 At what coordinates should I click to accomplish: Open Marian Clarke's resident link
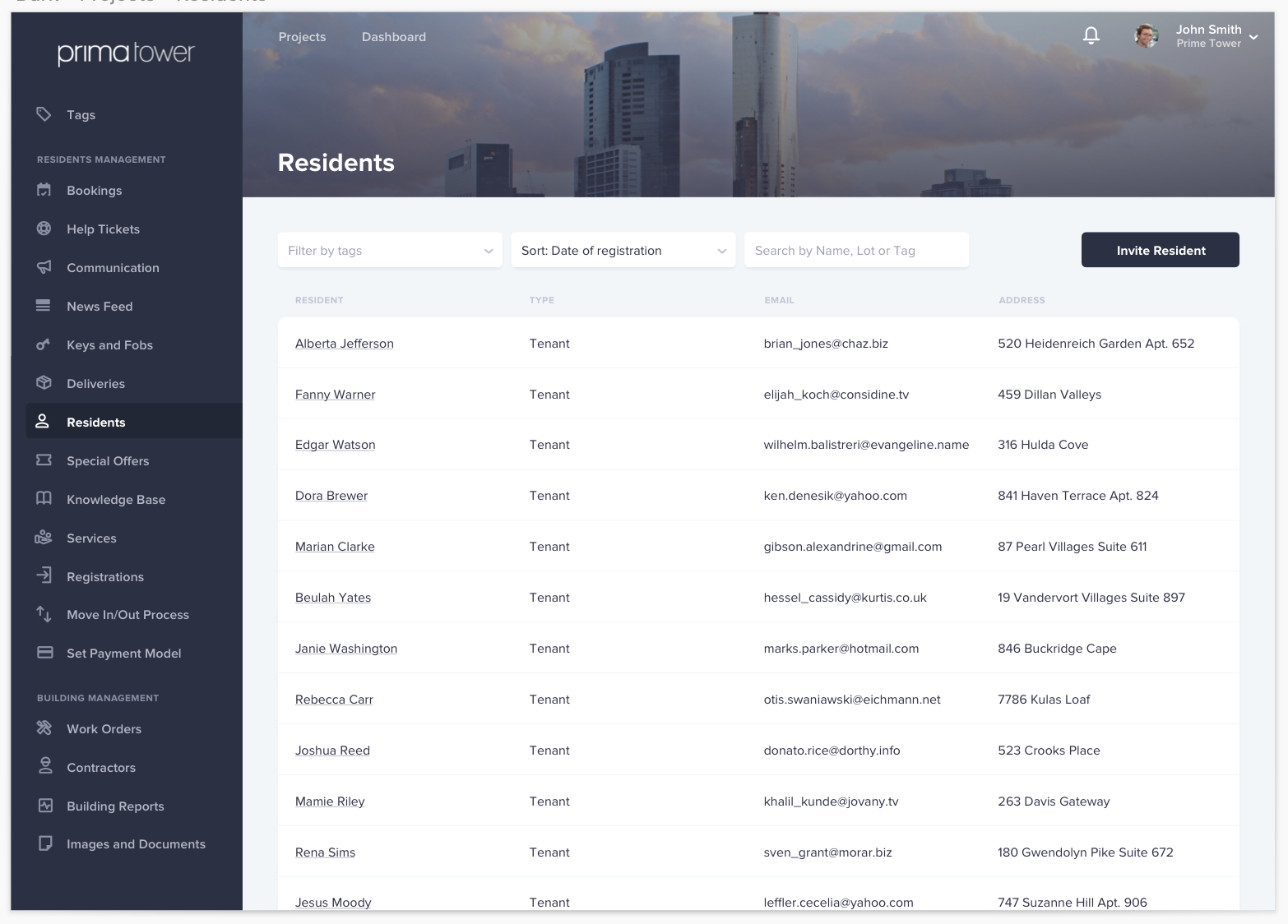(x=335, y=547)
